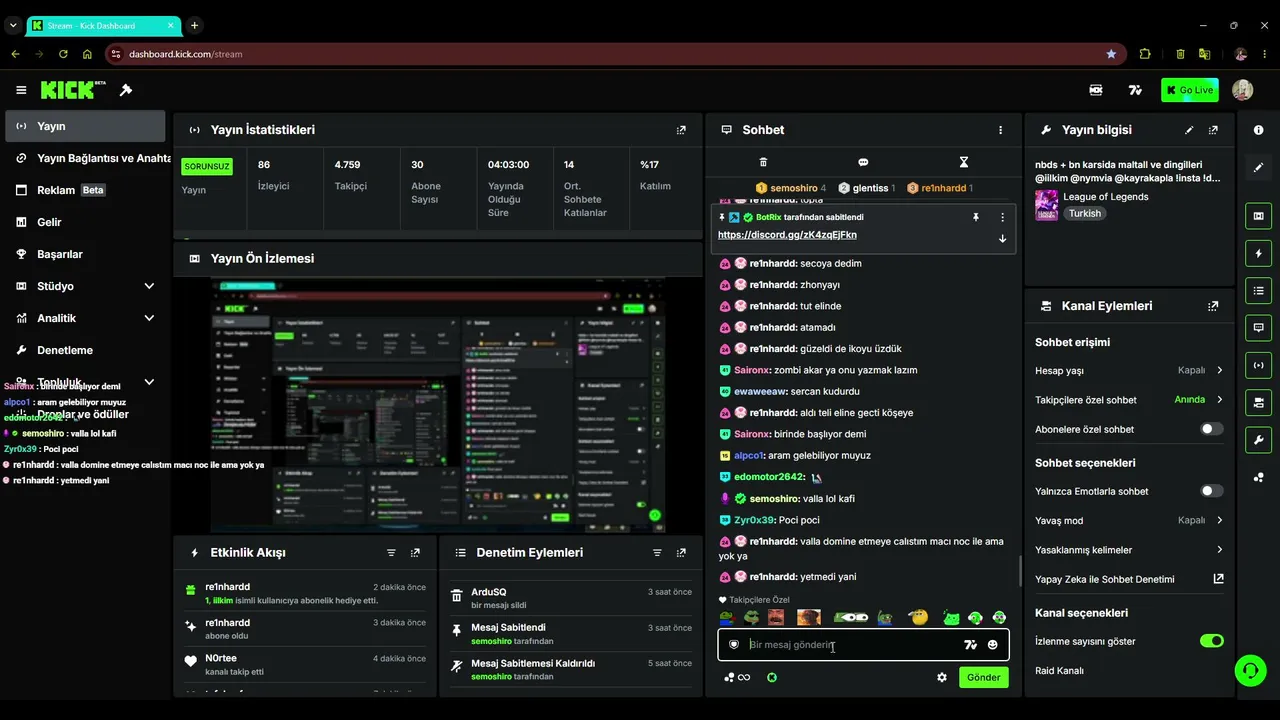Open the Başarılar page

[85, 254]
